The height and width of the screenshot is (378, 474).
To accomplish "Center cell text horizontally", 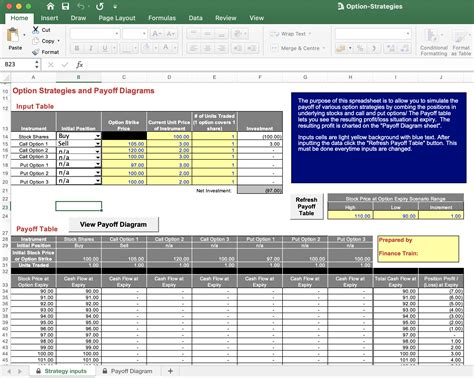I will 207,48.
